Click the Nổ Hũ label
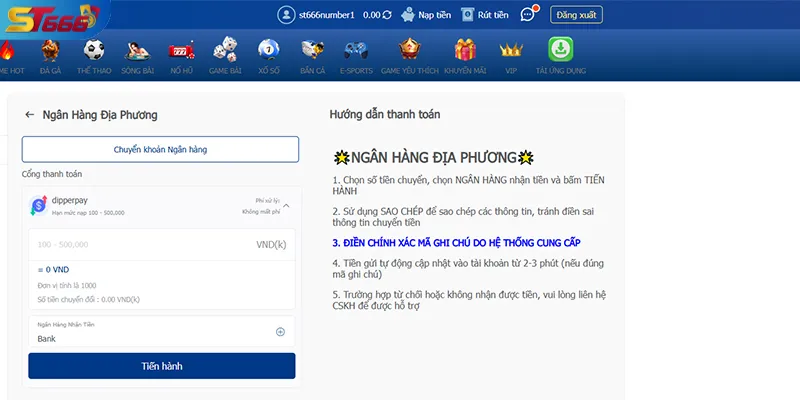 (182, 71)
